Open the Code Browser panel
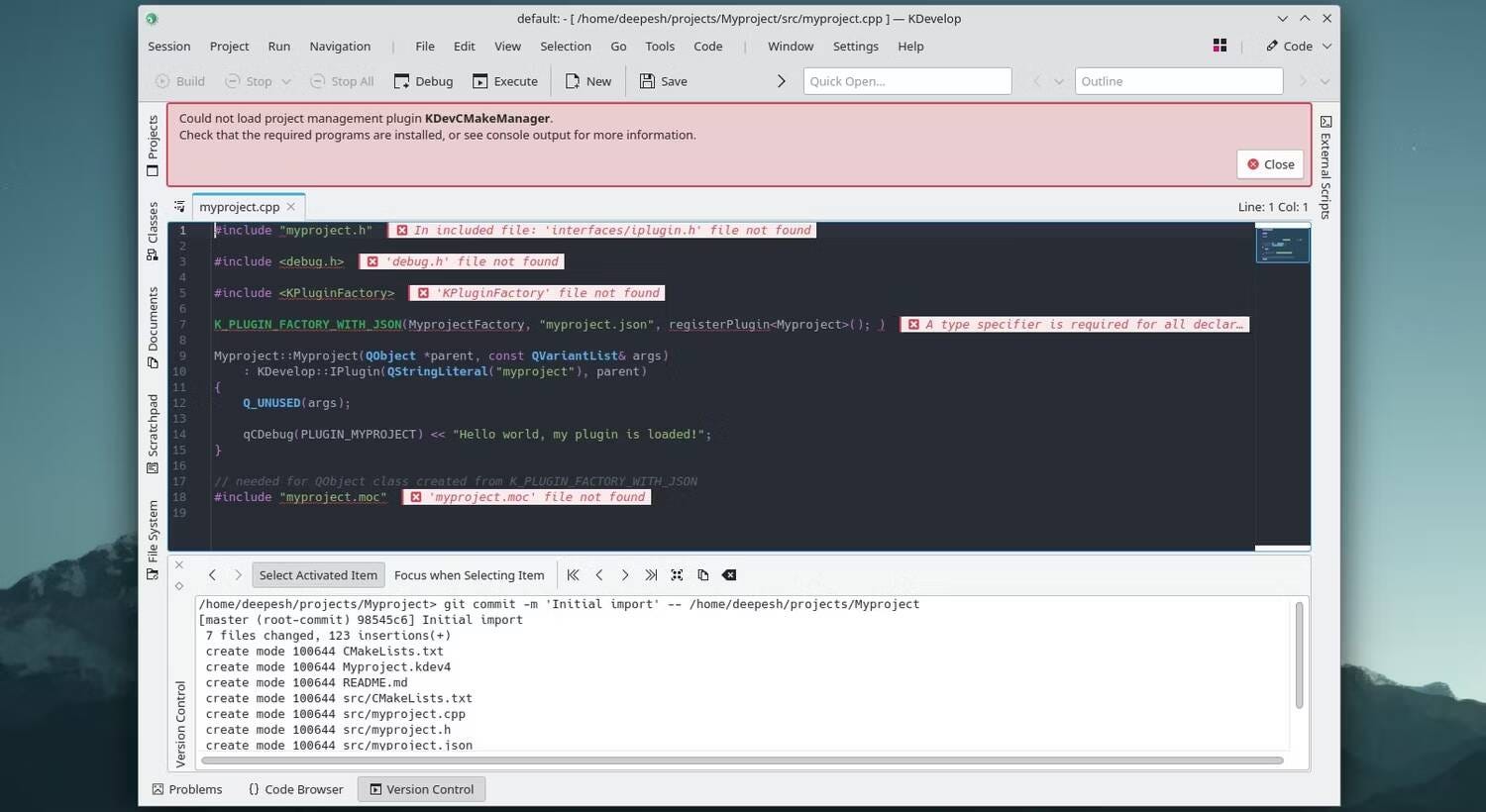The height and width of the screenshot is (812, 1486). [x=295, y=789]
